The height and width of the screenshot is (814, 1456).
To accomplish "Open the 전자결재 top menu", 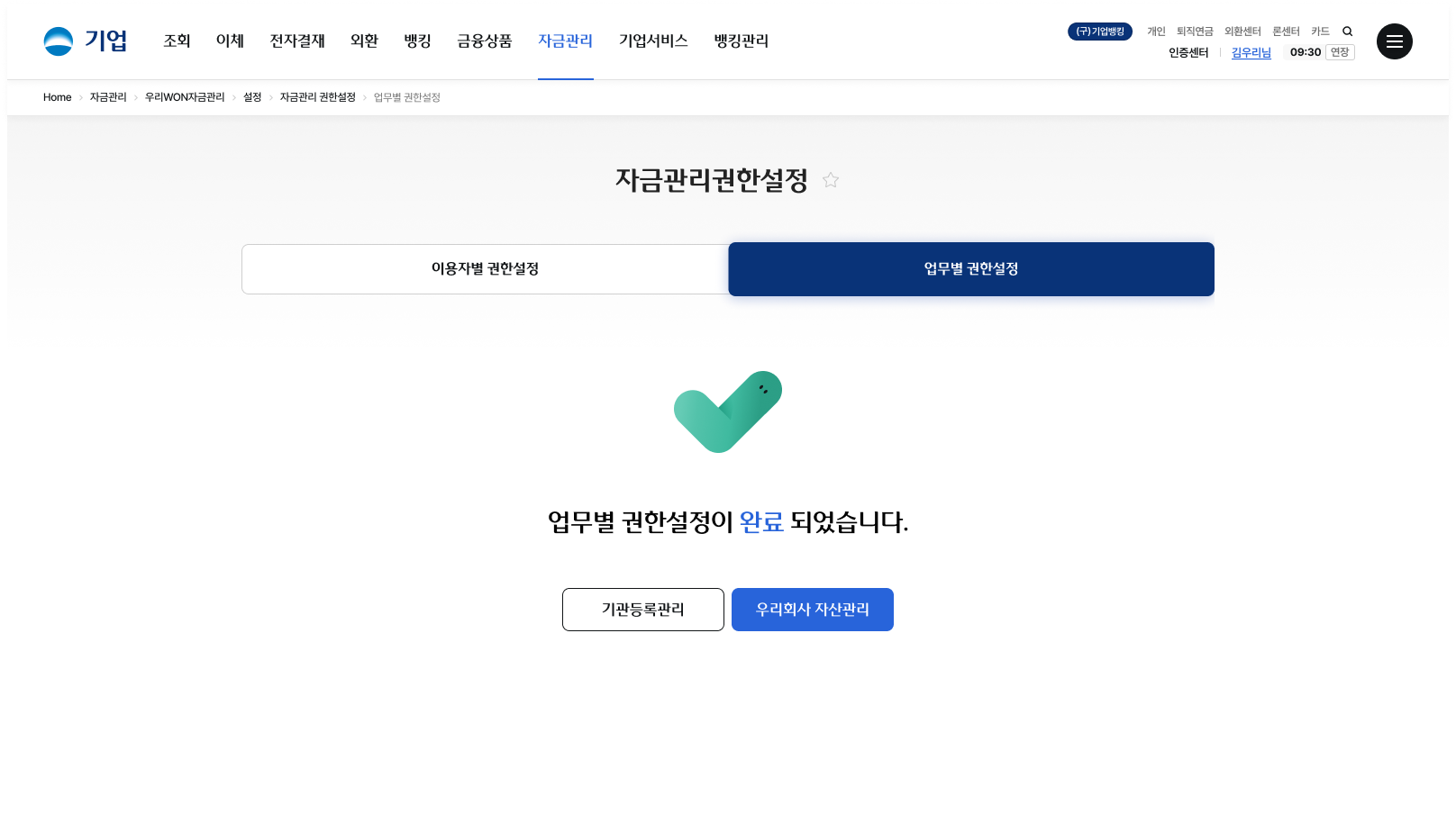I will (x=297, y=41).
